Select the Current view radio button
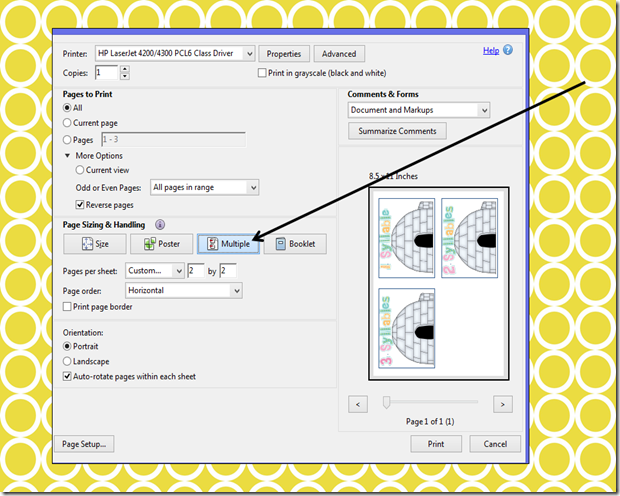The height and width of the screenshot is (496, 620). click(80, 170)
